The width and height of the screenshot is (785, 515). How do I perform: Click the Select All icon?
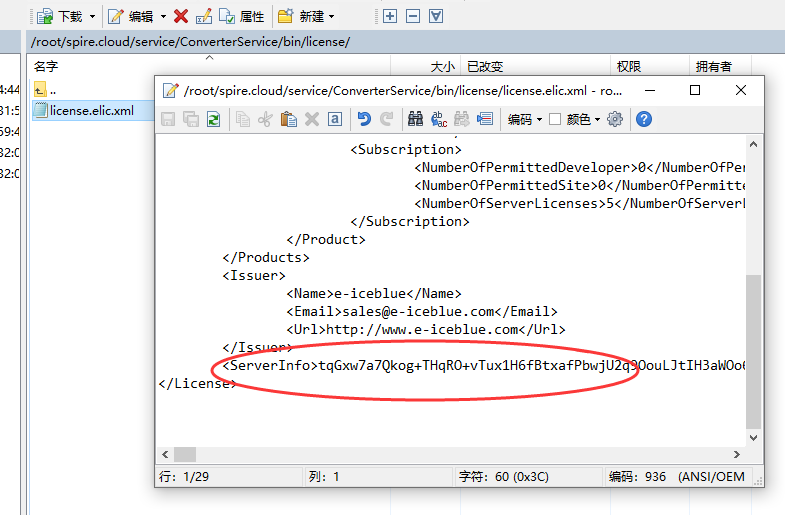(335, 119)
